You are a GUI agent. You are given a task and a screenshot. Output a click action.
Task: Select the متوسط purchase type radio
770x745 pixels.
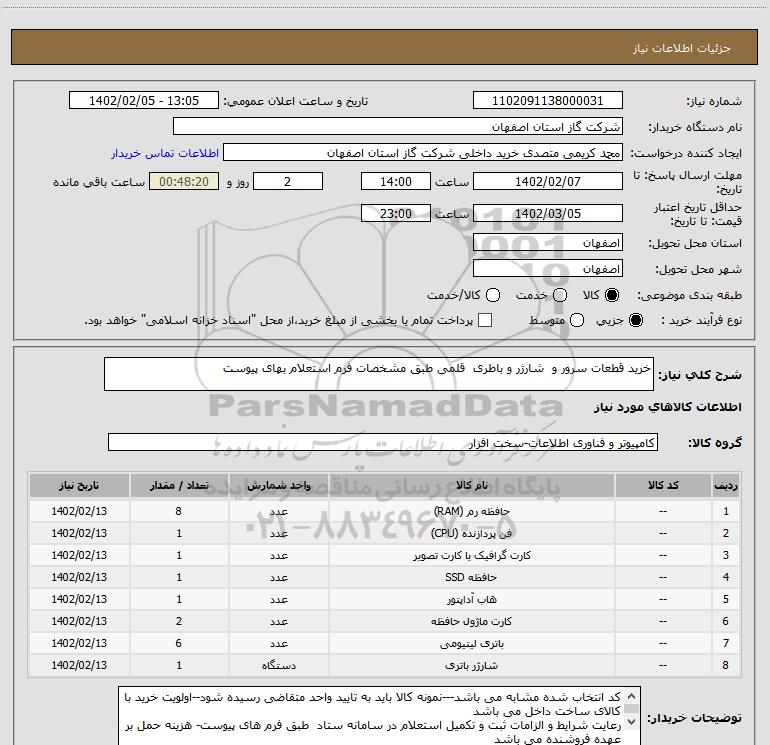(577, 320)
